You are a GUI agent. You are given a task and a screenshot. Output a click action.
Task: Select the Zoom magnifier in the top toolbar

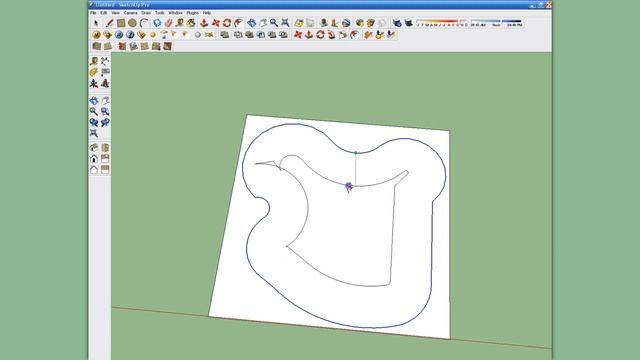tap(274, 23)
